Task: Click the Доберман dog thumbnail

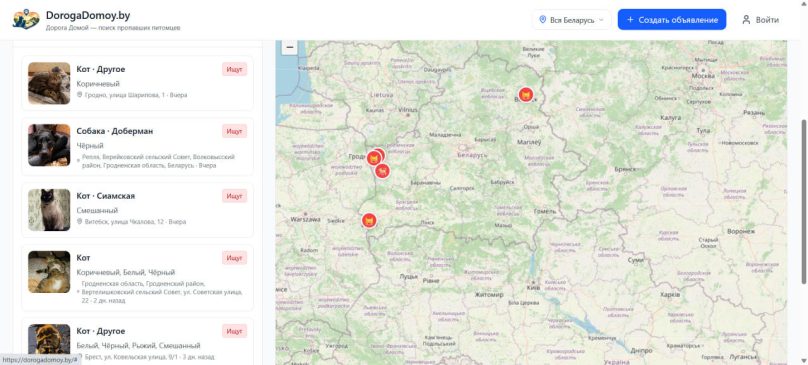Action: [x=49, y=145]
